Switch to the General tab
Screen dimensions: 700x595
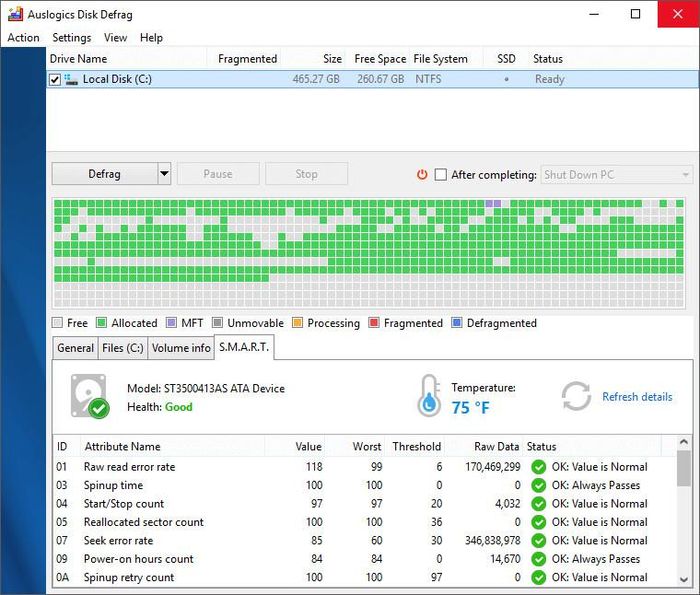tap(75, 348)
